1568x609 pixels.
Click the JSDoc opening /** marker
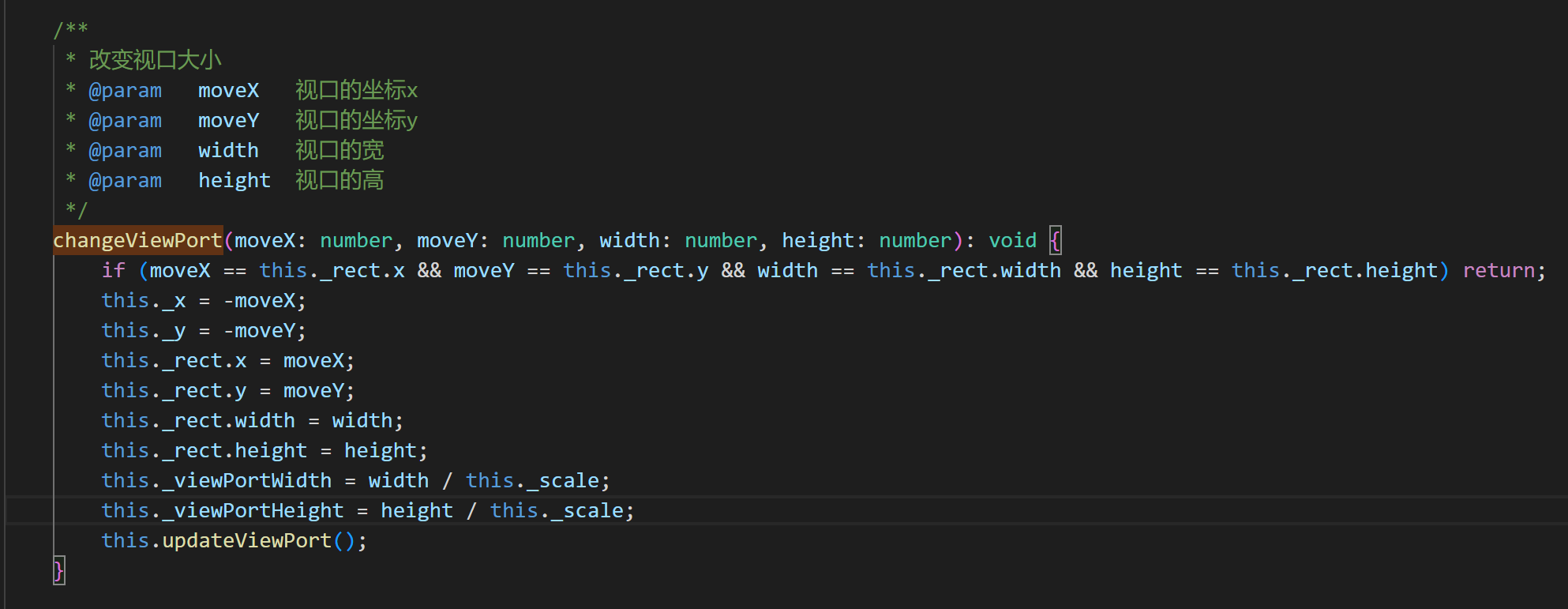point(71,30)
